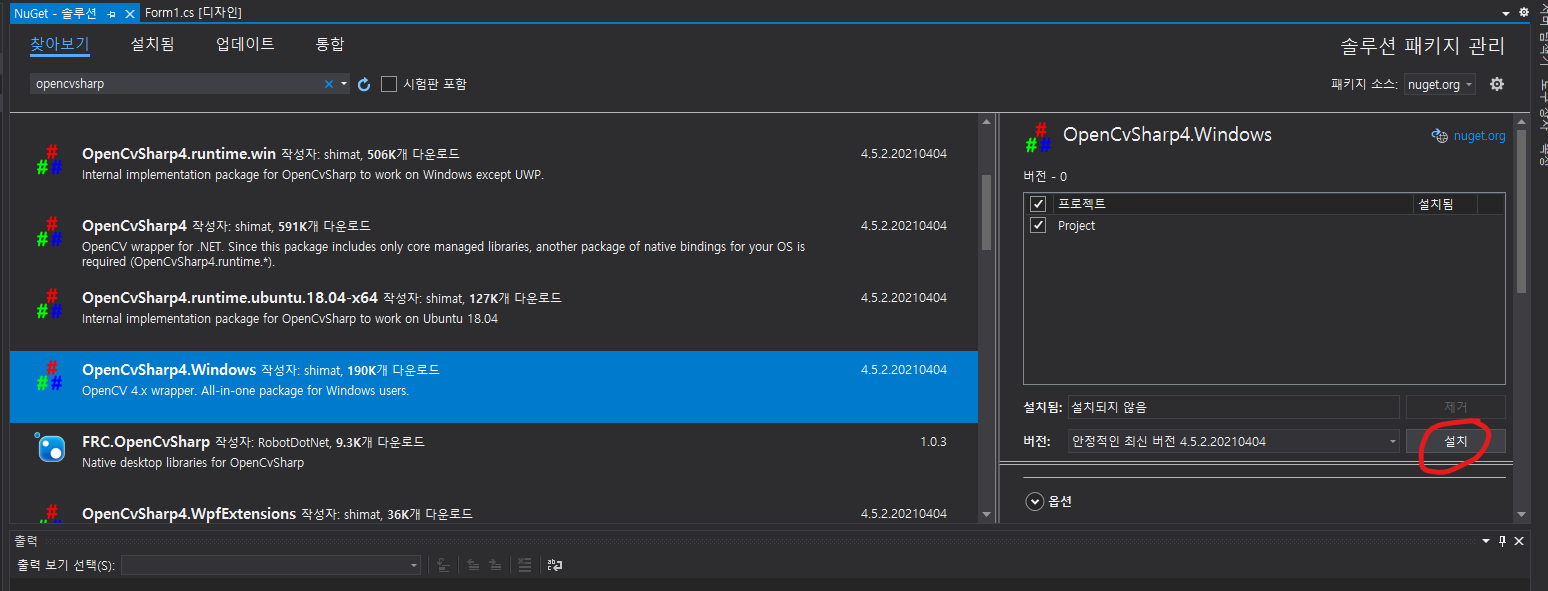
Task: Open the 출력 panel window options dropdown
Action: click(1487, 541)
